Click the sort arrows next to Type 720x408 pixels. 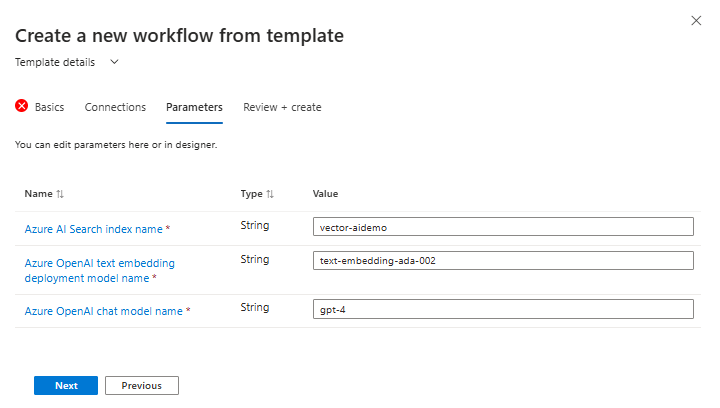(270, 194)
